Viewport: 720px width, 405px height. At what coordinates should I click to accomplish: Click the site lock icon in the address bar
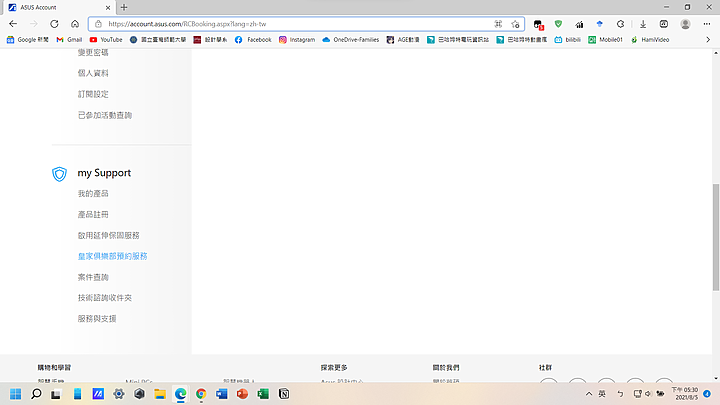coord(98,24)
